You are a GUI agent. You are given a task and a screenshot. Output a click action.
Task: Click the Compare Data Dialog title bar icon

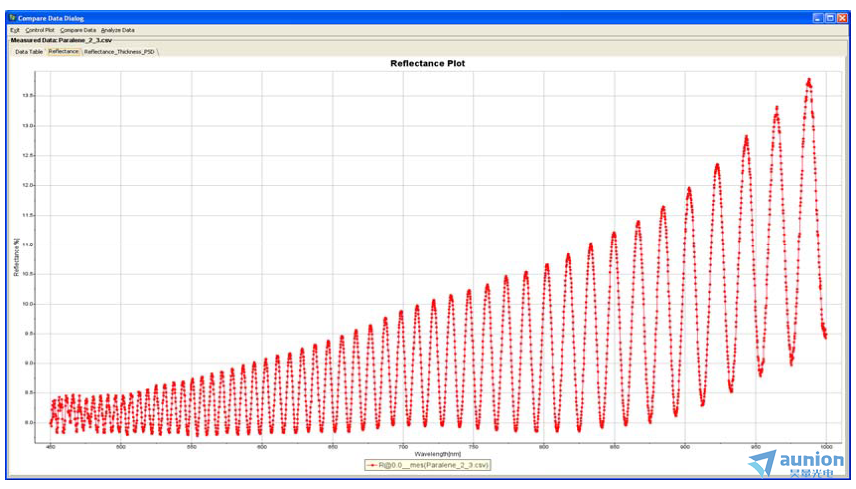coord(13,18)
